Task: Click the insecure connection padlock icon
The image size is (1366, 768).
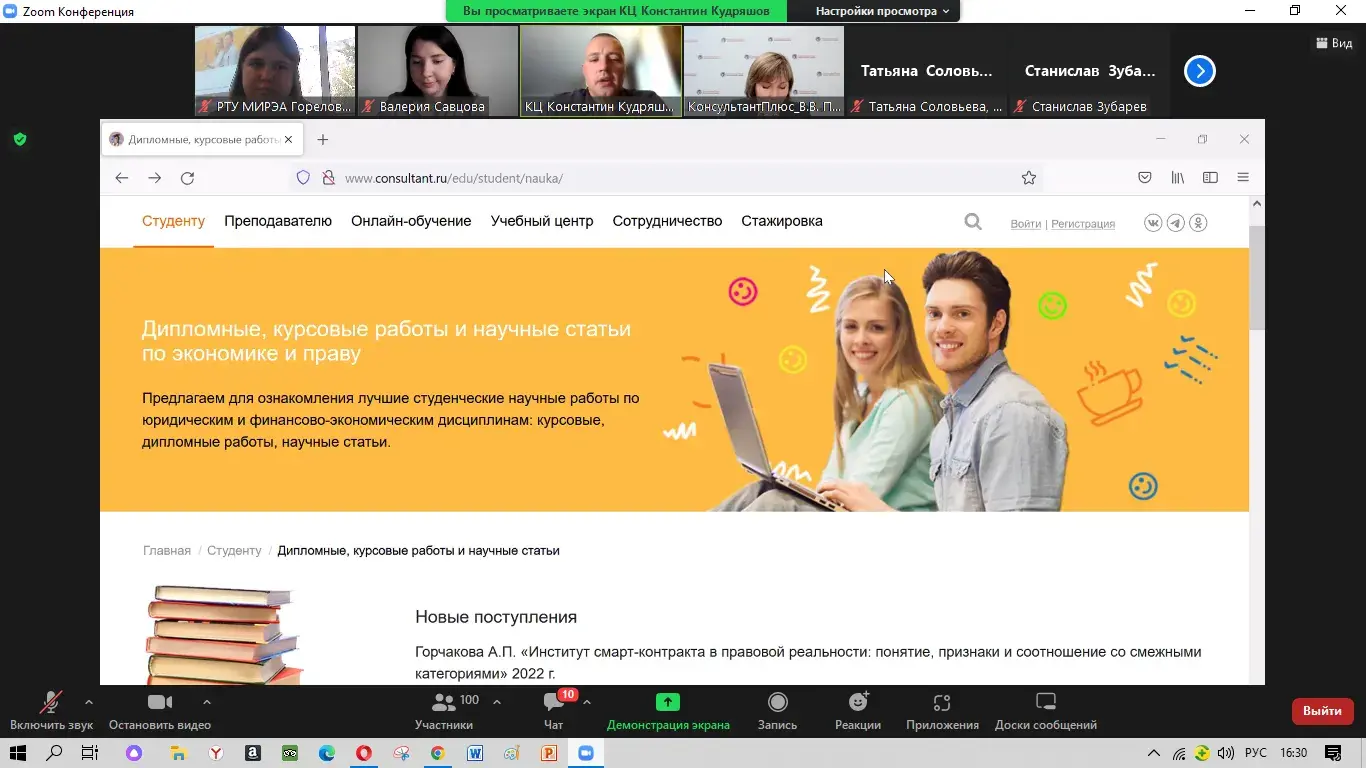Action: 328,178
